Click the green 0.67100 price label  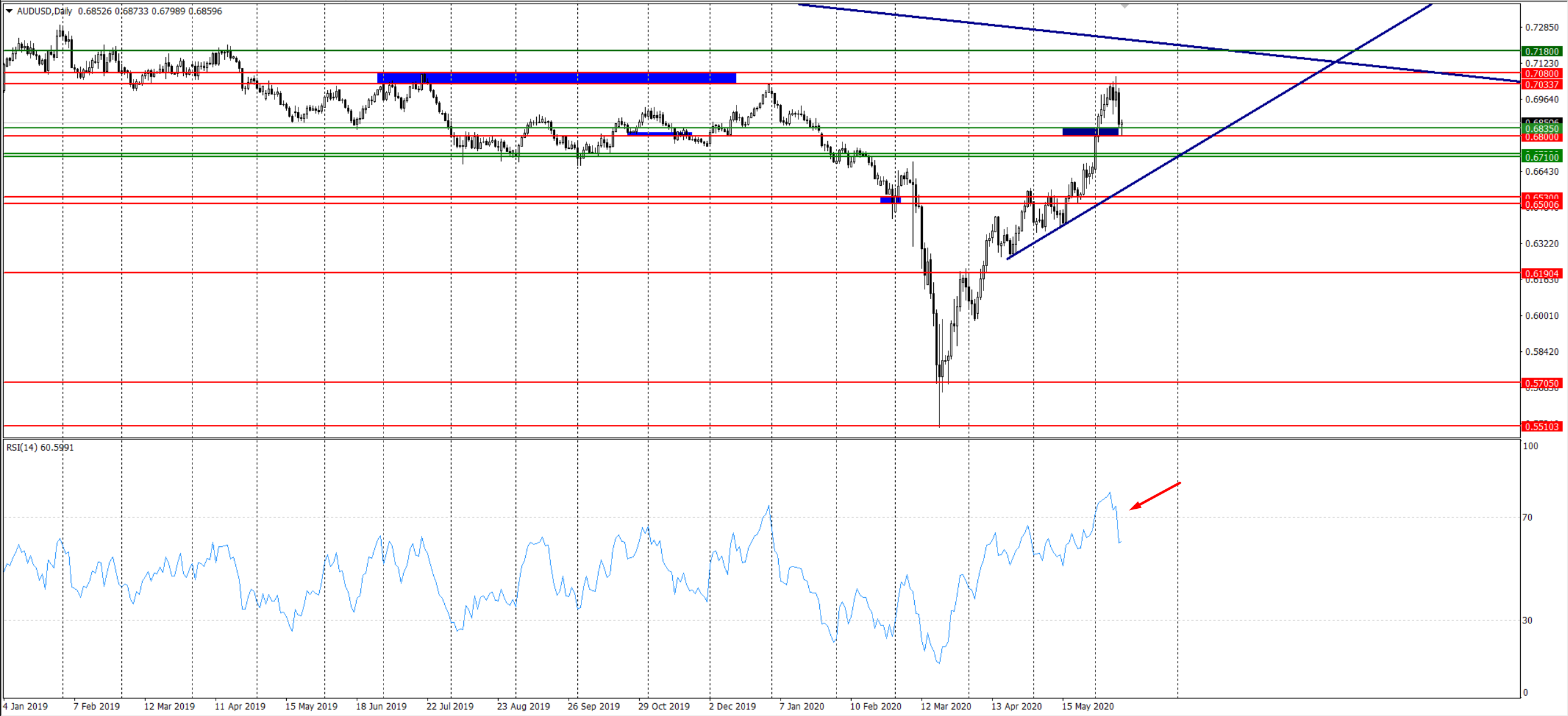1542,158
